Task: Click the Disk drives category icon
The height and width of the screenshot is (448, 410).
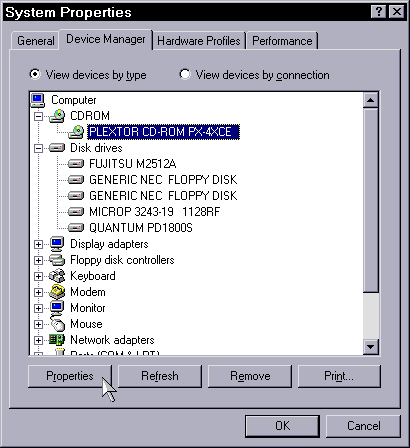Action: pos(57,148)
